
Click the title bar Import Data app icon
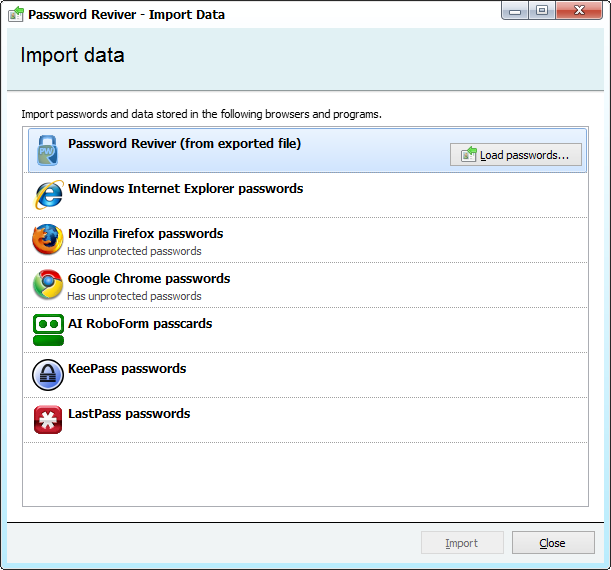[16, 14]
